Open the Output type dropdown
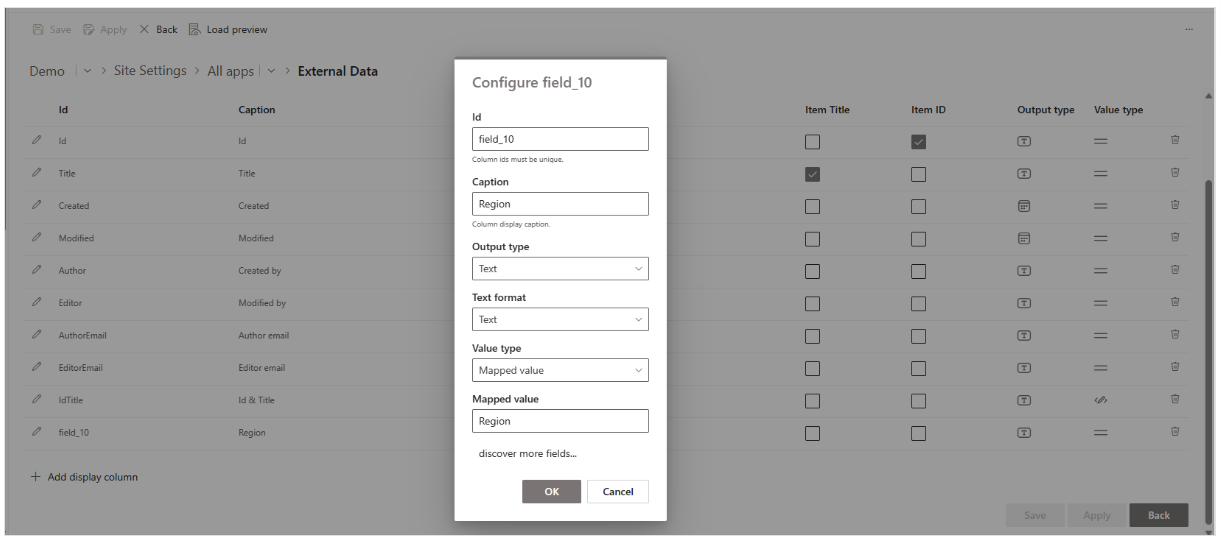Image resolution: width=1222 pixels, height=545 pixels. click(x=560, y=269)
